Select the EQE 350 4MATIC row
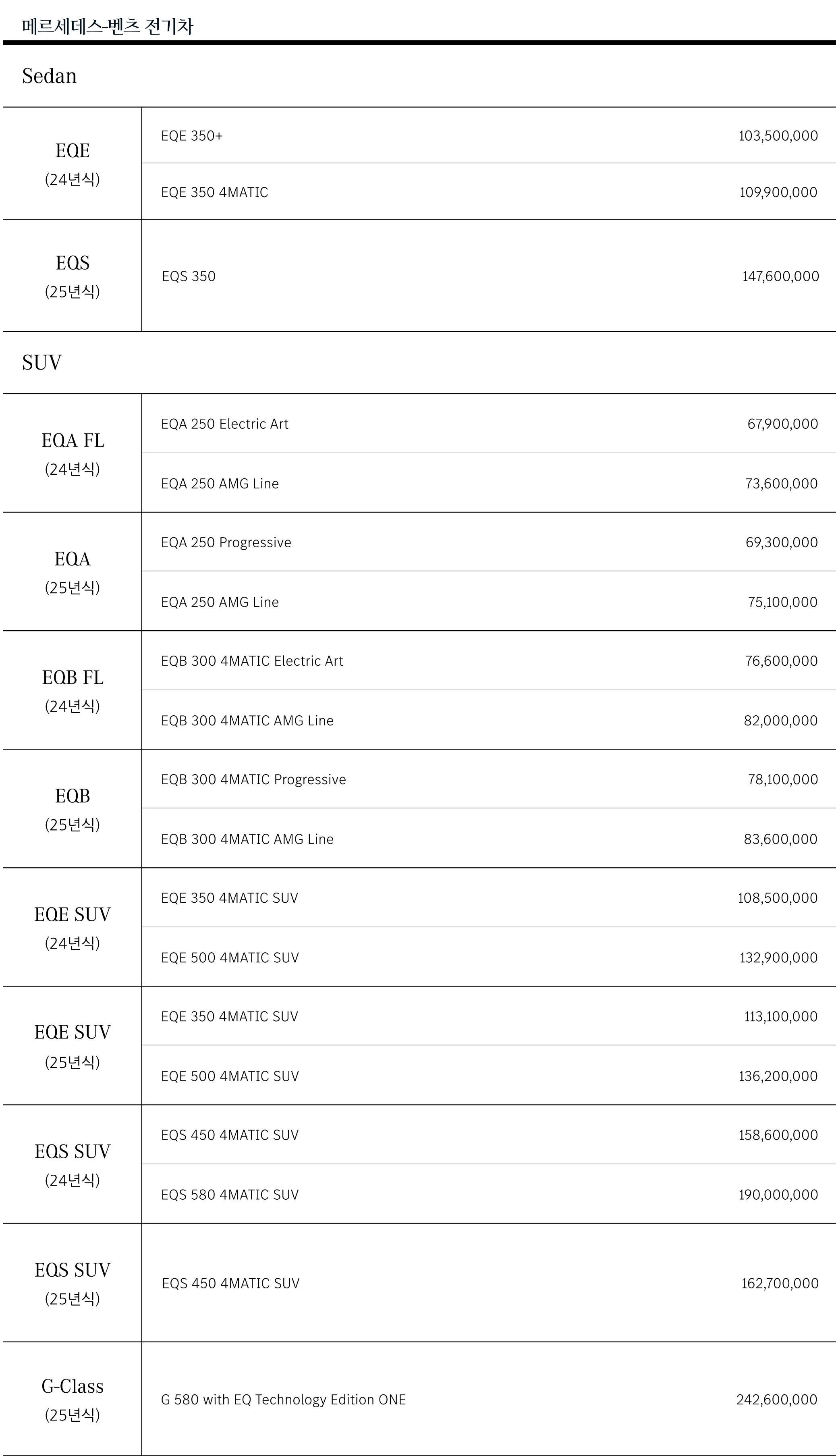836x1456 pixels. tap(489, 192)
